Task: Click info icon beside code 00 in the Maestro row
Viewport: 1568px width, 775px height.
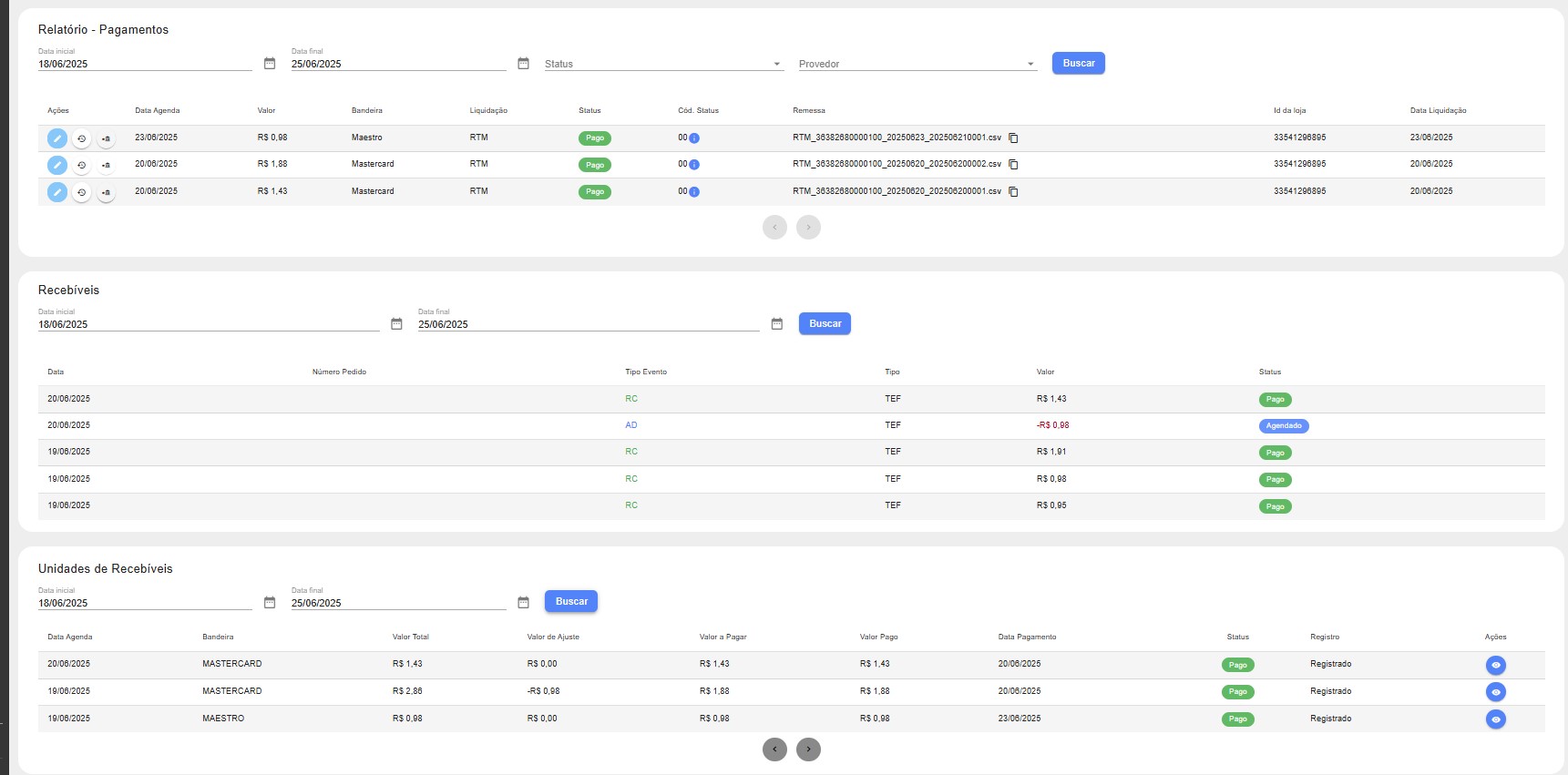Action: tap(694, 138)
